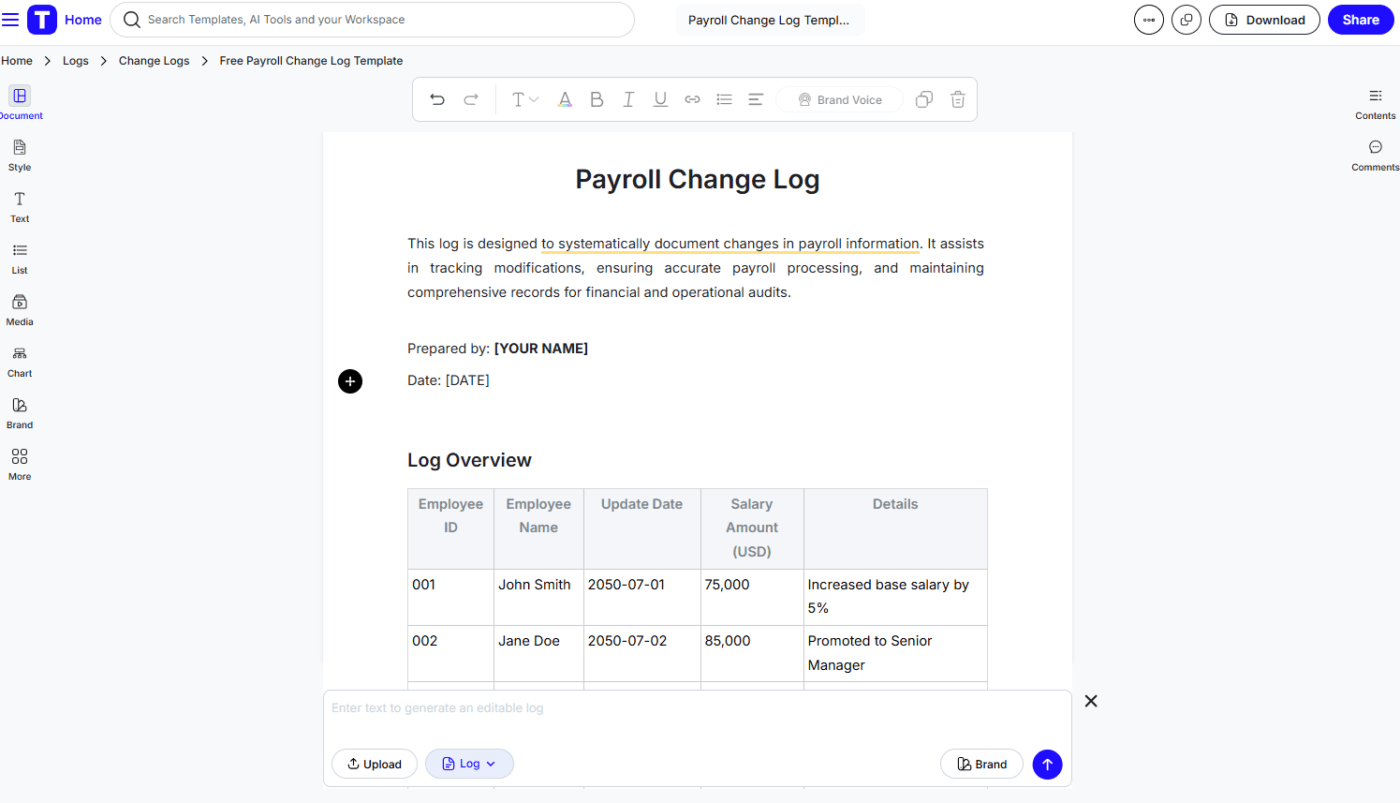Expand the Log type dropdown in the prompt bar
This screenshot has width=1400, height=803.
pos(469,763)
